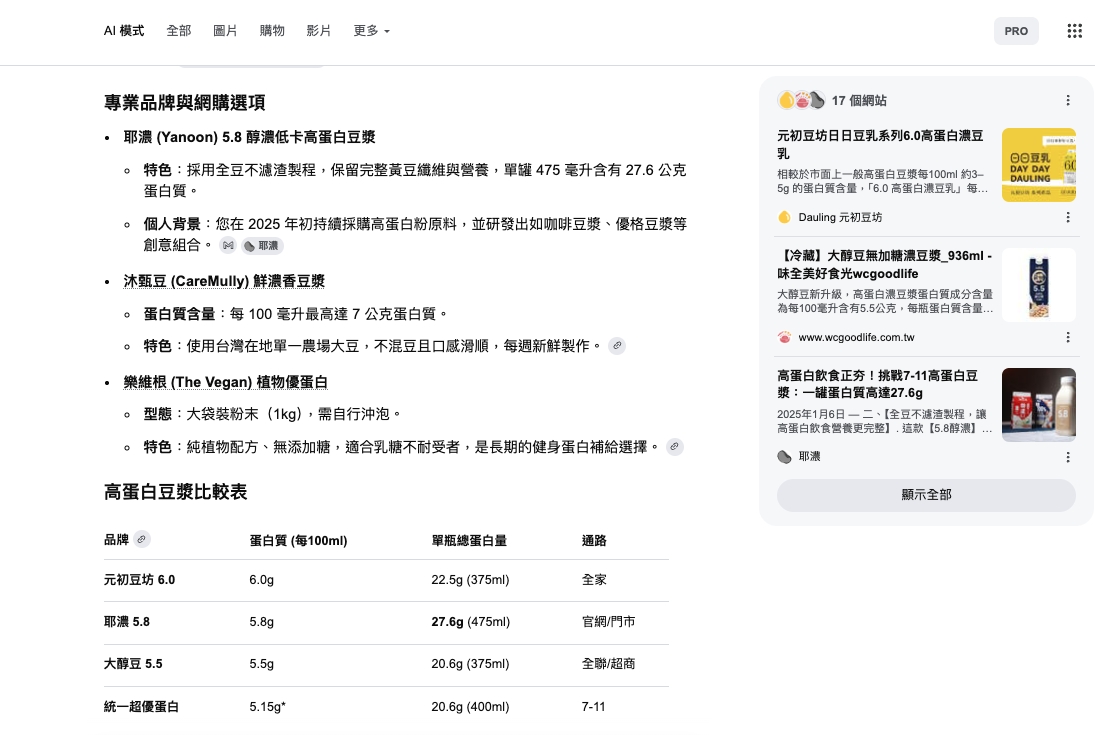Select column header 通路
Image resolution: width=1095 pixels, height=735 pixels.
click(594, 541)
